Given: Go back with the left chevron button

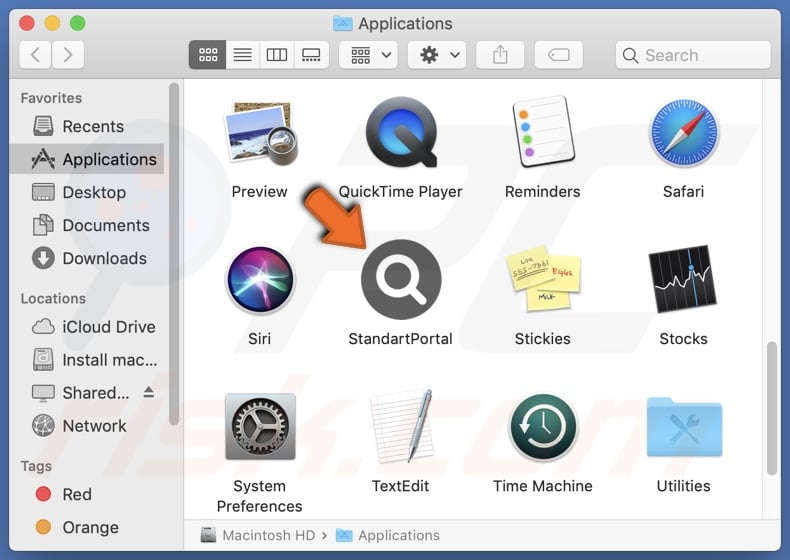Looking at the screenshot, I should [x=35, y=54].
